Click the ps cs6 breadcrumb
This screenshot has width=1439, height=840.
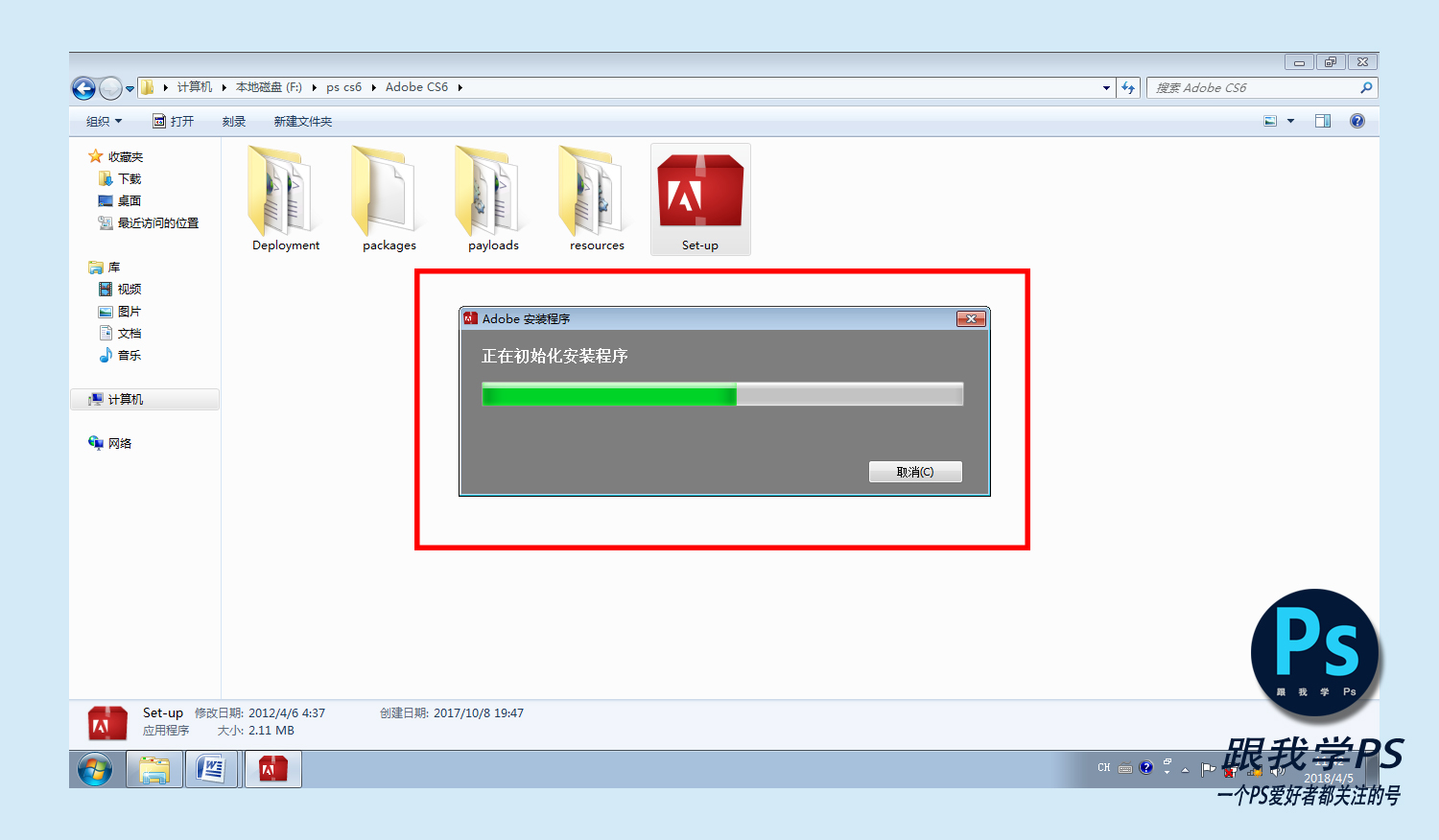click(x=343, y=87)
